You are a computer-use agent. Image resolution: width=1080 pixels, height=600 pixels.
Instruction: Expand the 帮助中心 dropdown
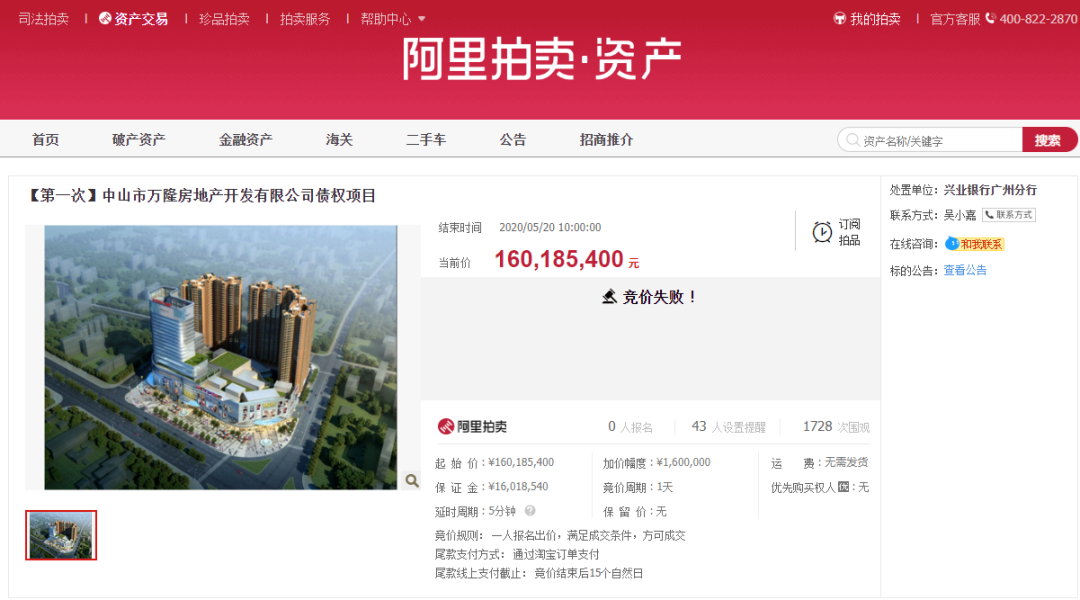point(393,19)
